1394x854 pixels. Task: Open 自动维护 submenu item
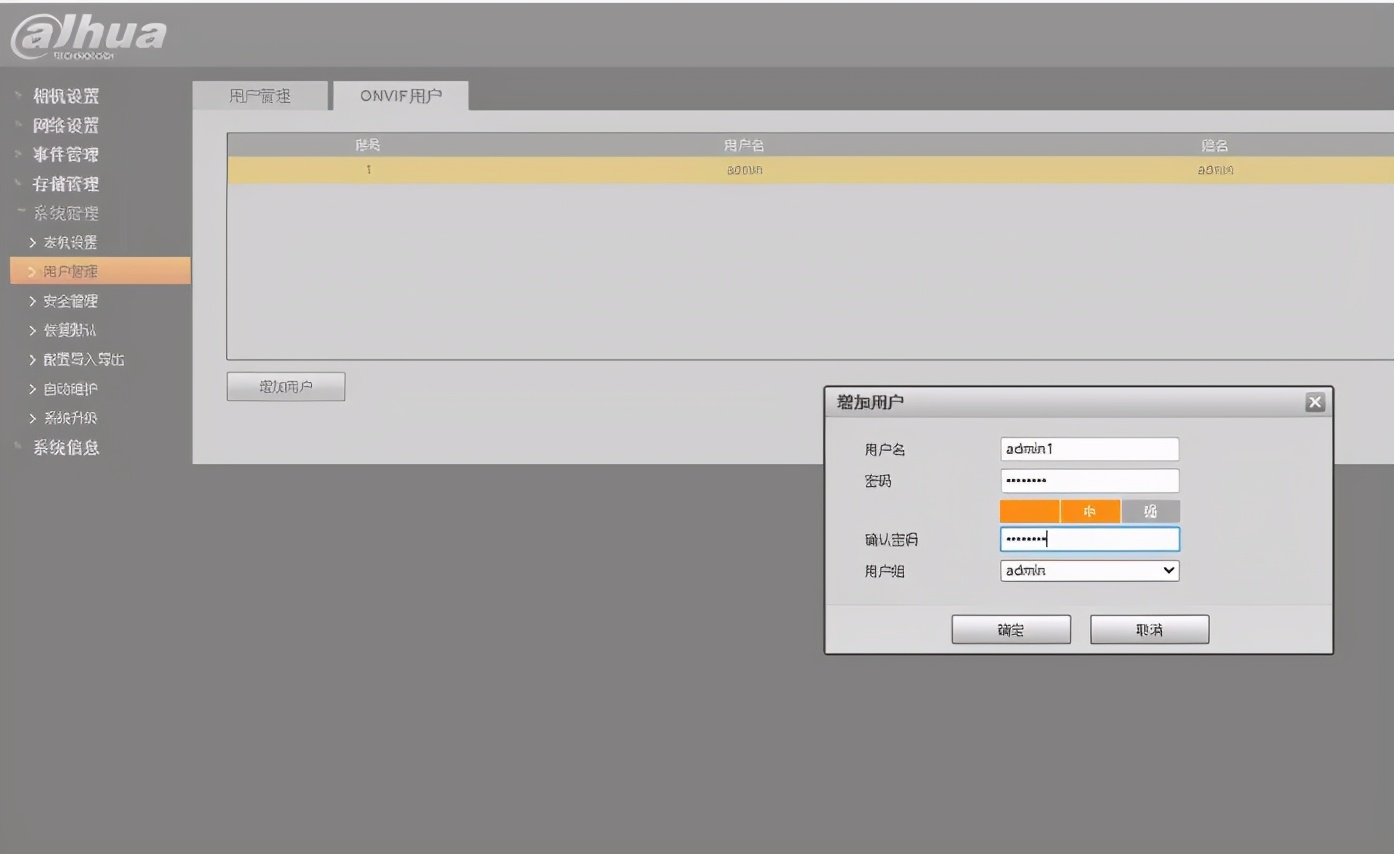(70, 389)
